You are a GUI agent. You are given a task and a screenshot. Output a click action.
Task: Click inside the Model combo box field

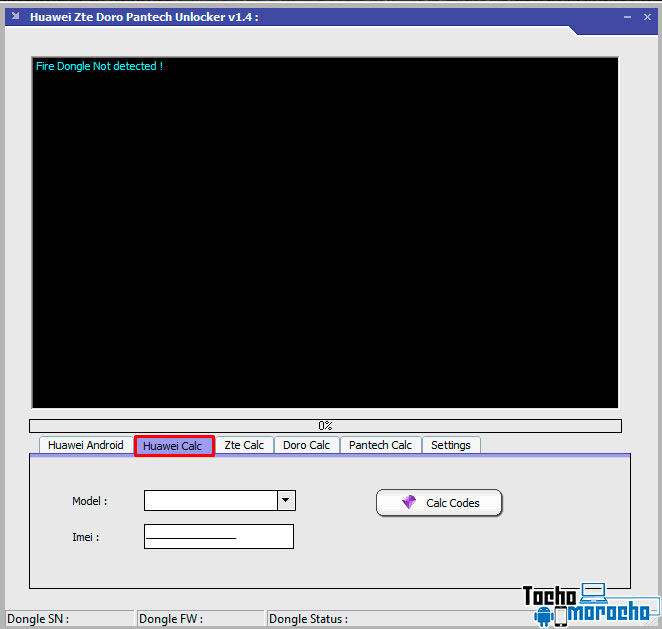[x=211, y=500]
